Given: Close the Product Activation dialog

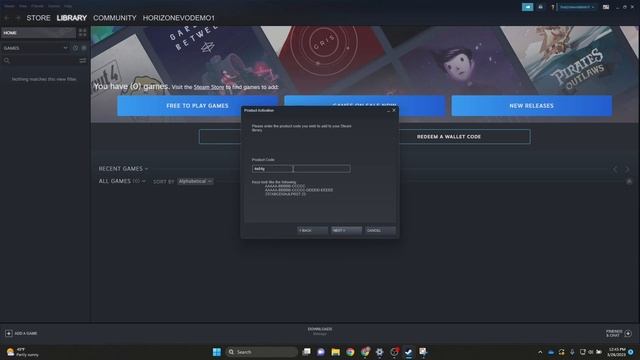Looking at the screenshot, I should point(394,110).
